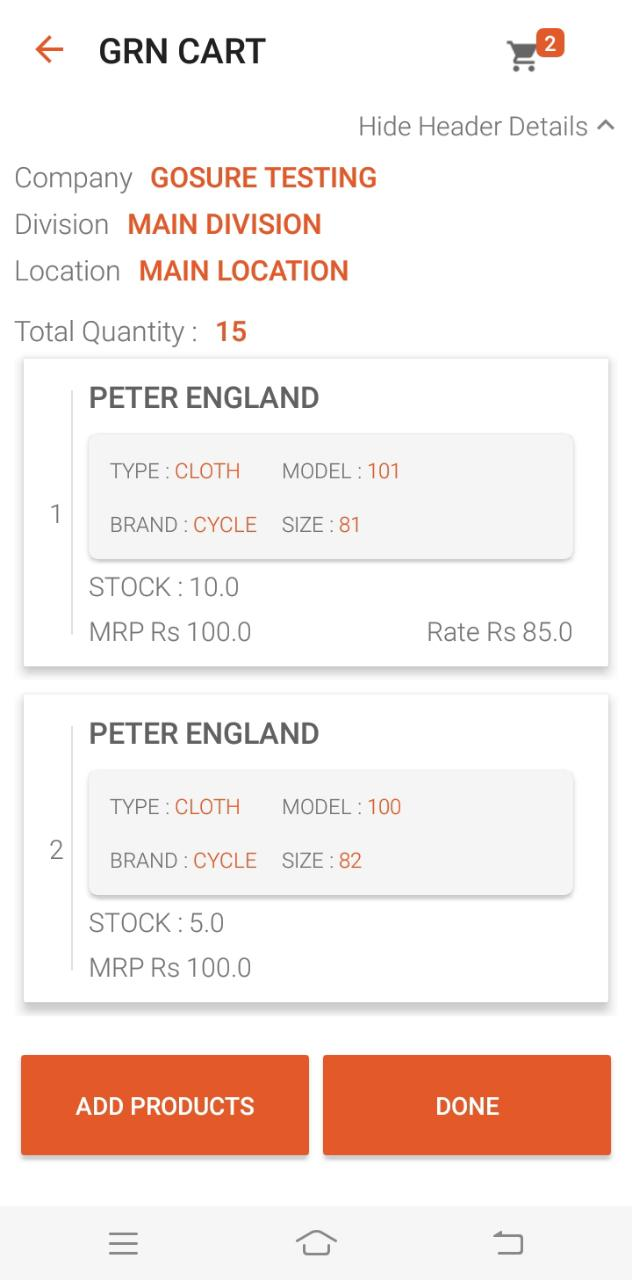Tap the Rate Rs 85.0 label
632x1280 pixels.
(x=499, y=632)
